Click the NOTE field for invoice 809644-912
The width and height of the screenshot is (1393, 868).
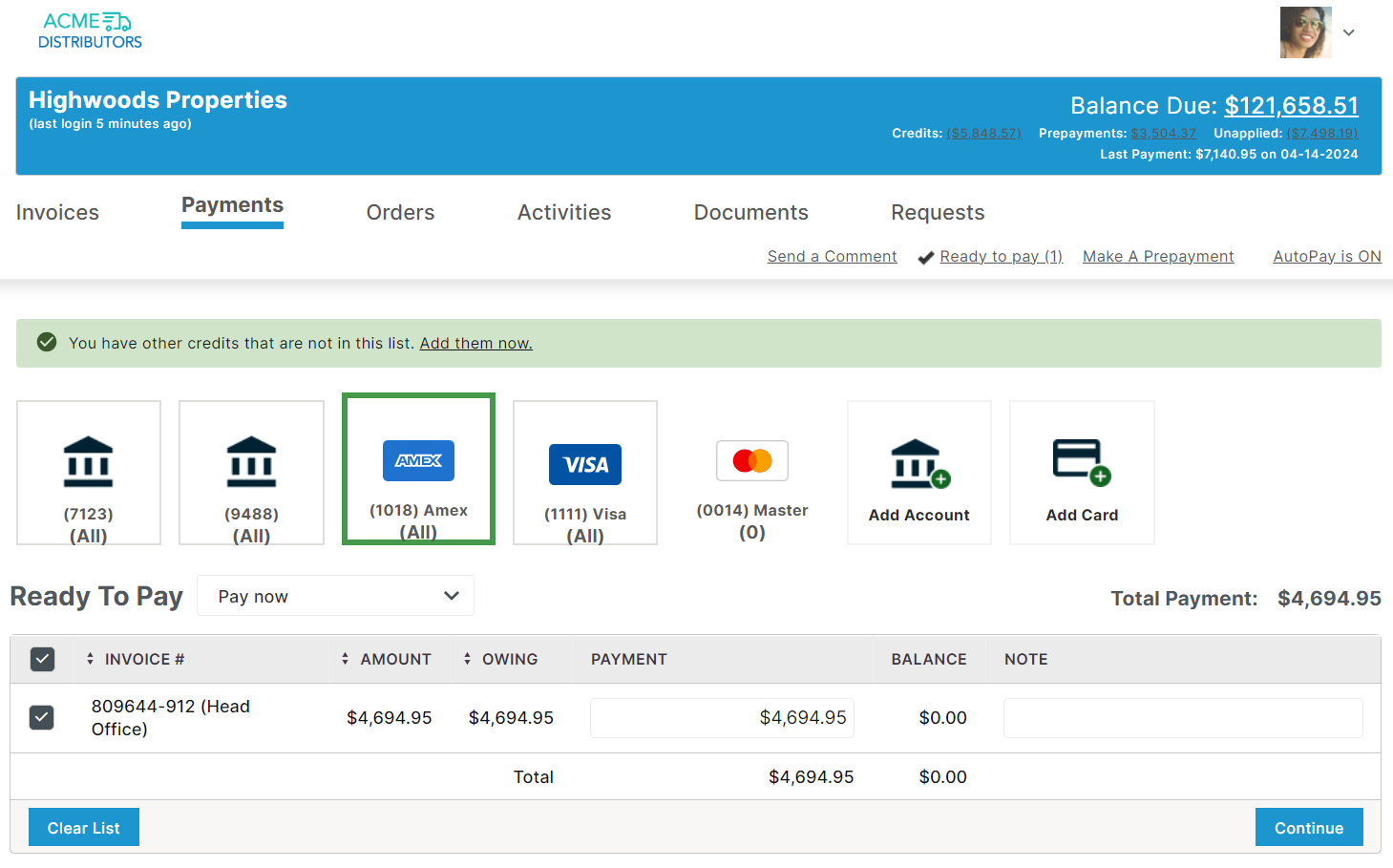[1182, 717]
